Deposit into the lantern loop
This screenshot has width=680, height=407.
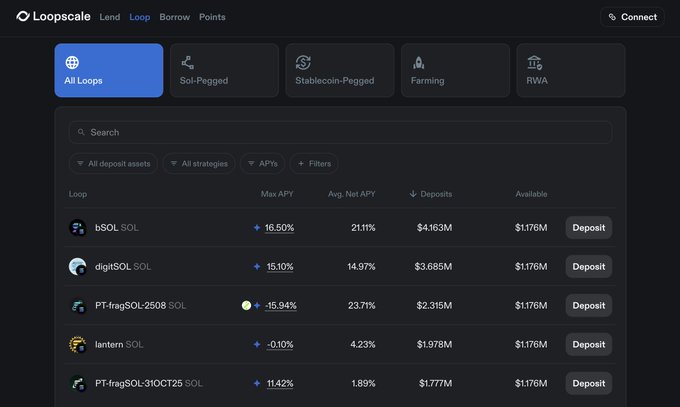click(588, 345)
